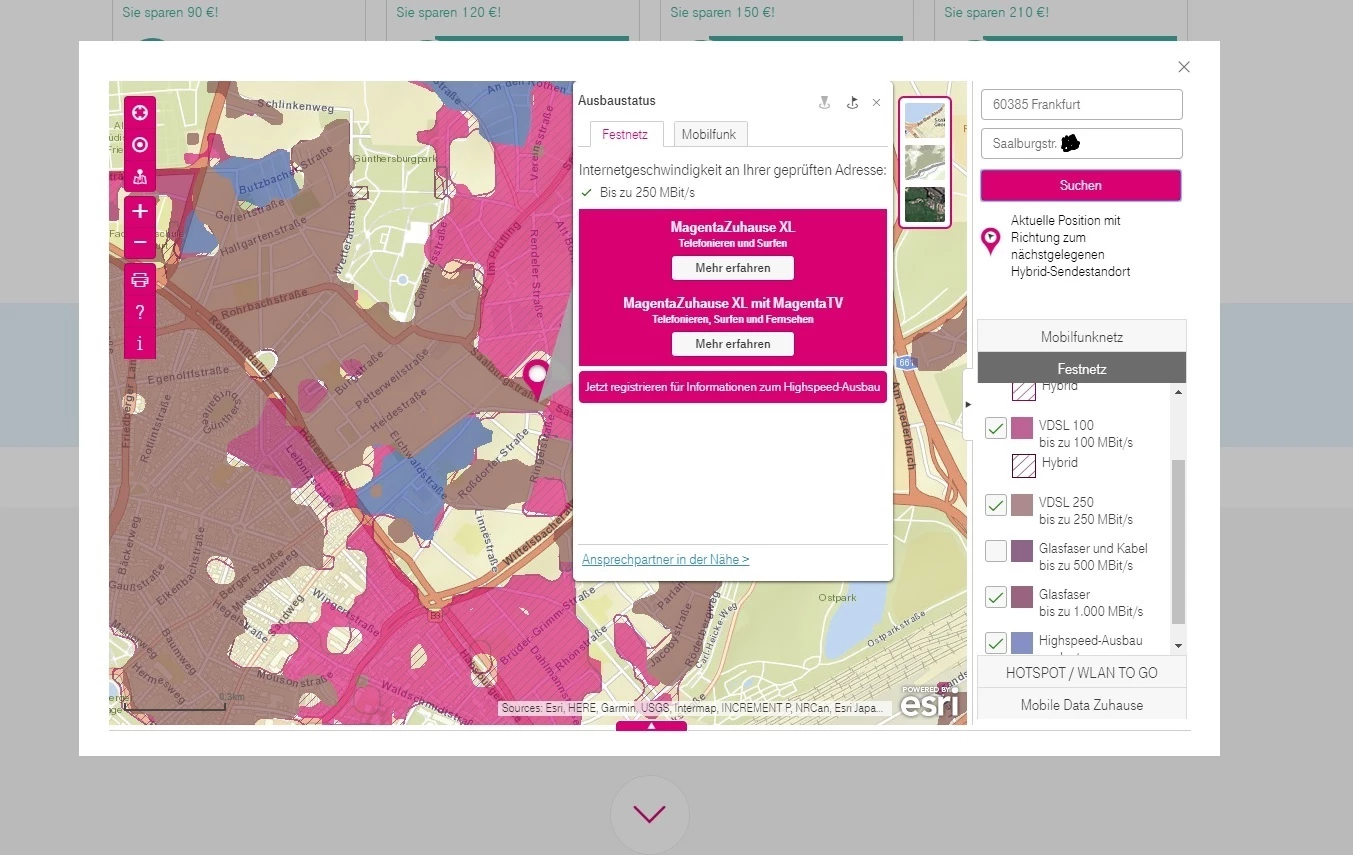Enable the Glasfaser und Kabel layer checkbox
1353x855 pixels.
[996, 551]
